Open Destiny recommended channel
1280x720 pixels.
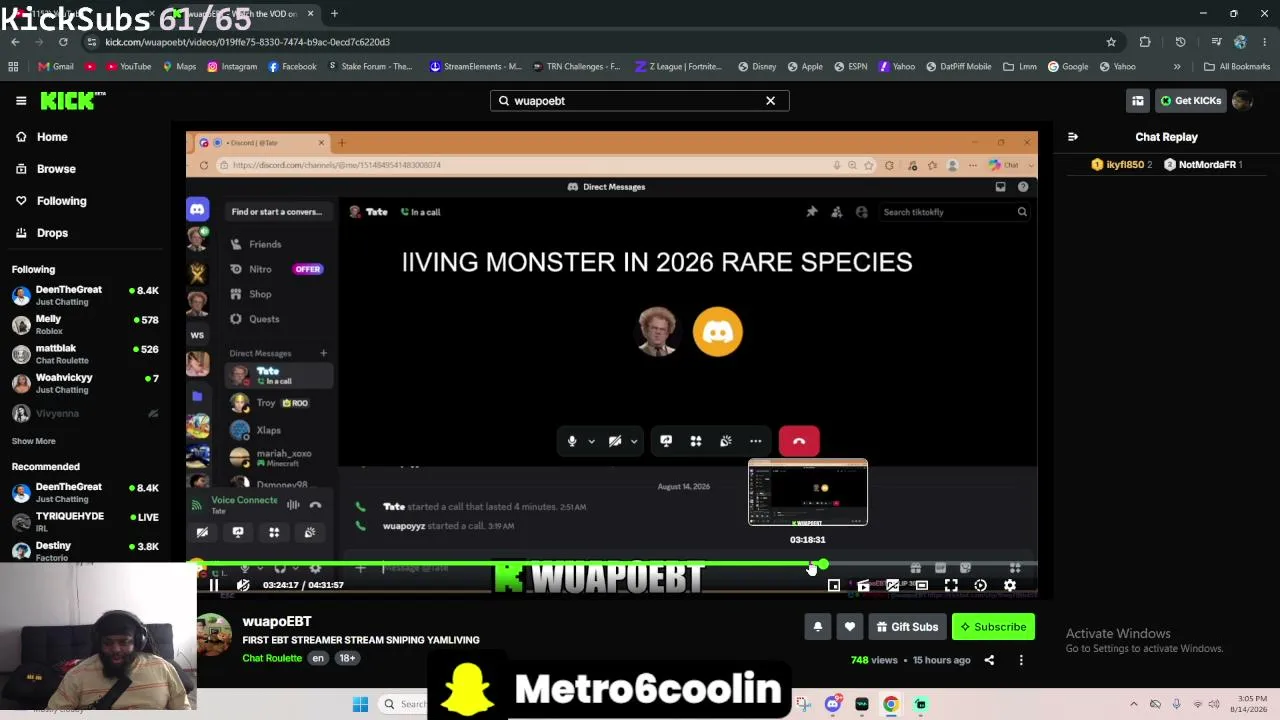click(x=86, y=550)
